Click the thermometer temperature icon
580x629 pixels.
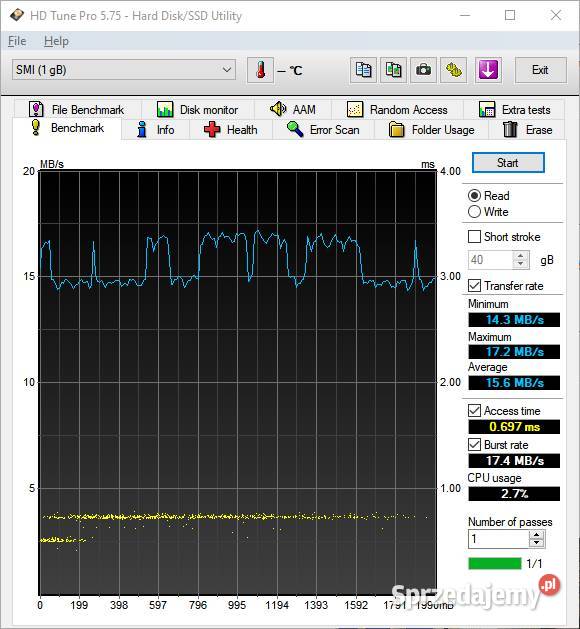pos(260,70)
